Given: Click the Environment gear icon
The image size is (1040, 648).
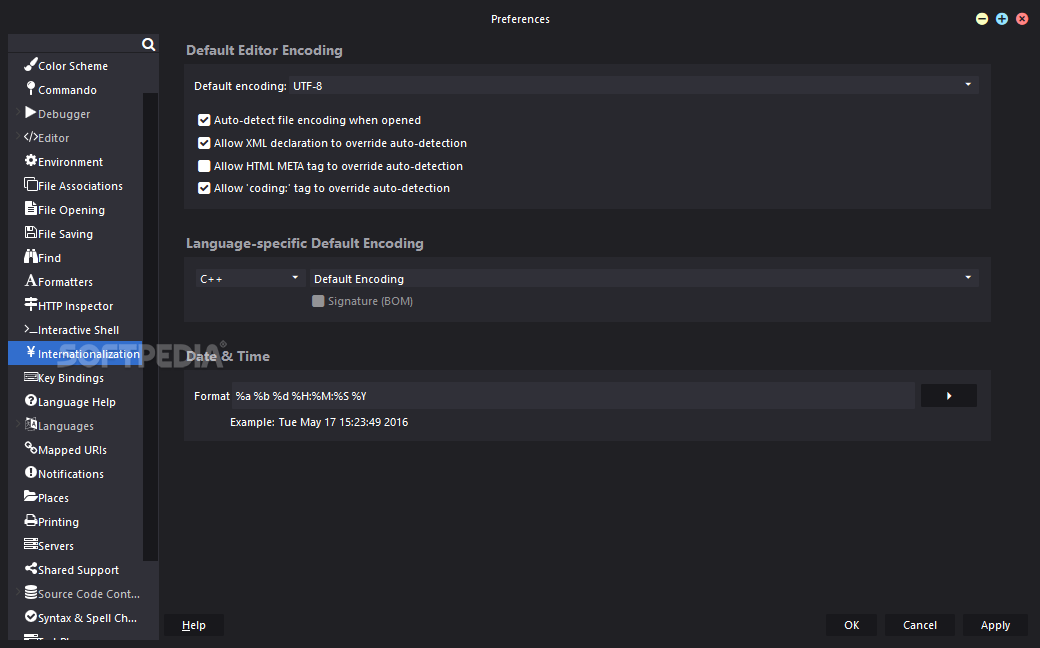Looking at the screenshot, I should tap(31, 161).
